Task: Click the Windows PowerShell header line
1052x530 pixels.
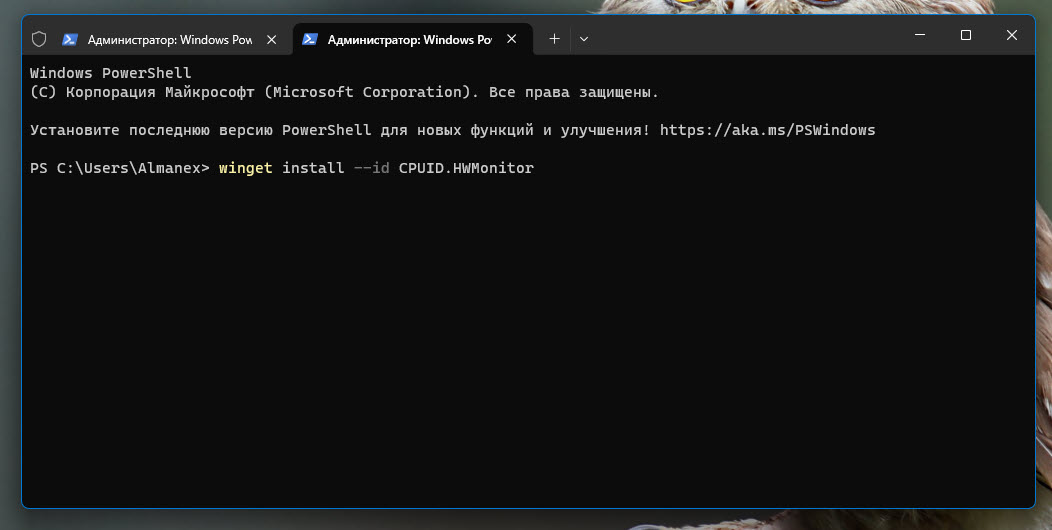Action: point(111,72)
